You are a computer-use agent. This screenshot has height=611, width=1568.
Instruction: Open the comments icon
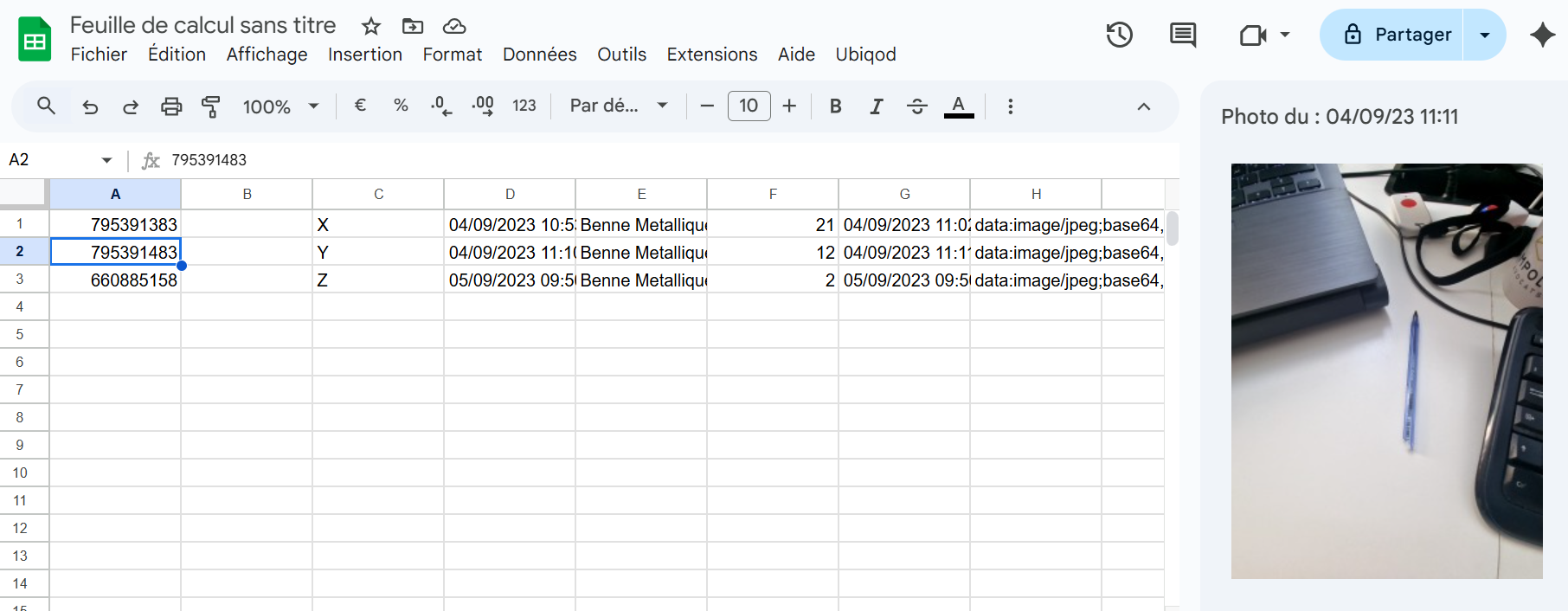pos(1182,35)
